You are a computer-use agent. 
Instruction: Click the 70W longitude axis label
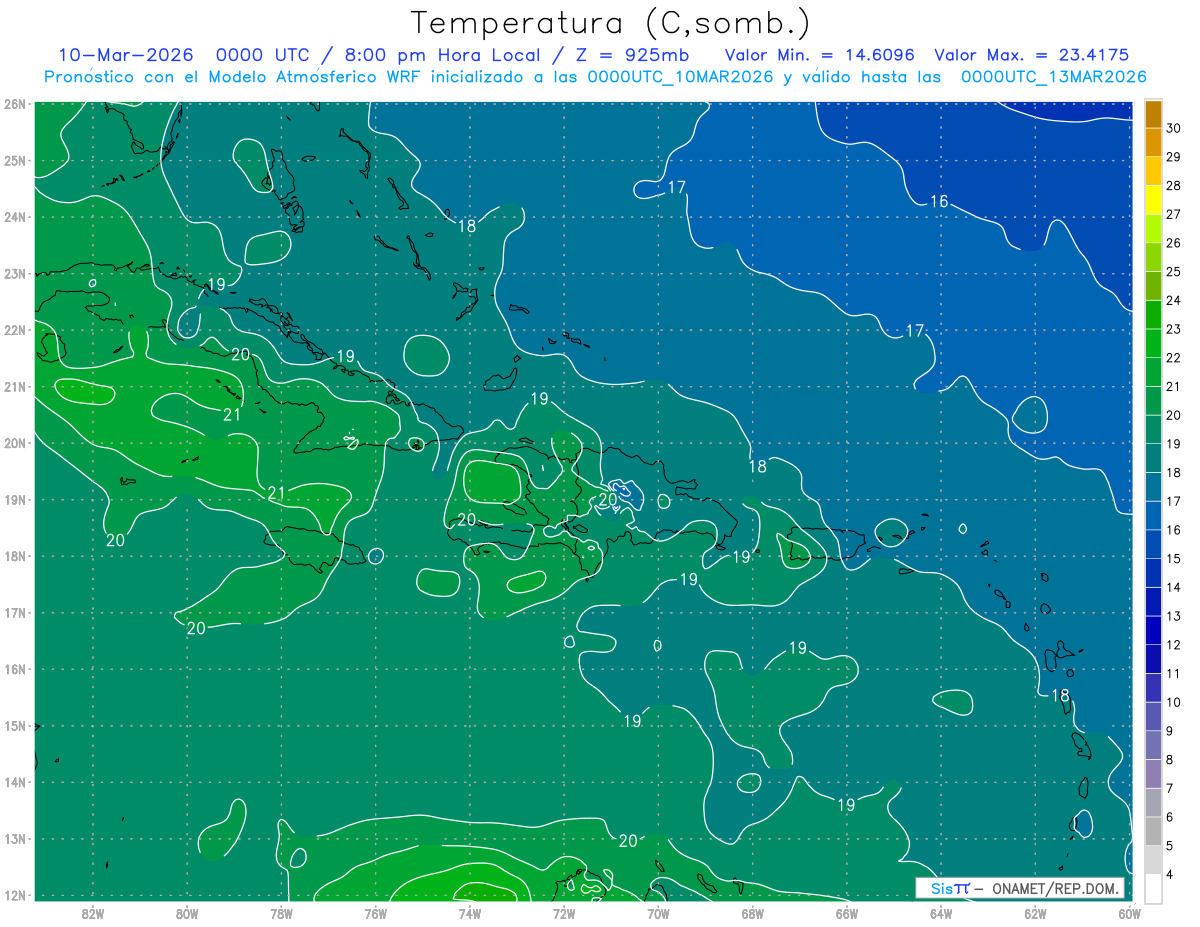point(658,912)
